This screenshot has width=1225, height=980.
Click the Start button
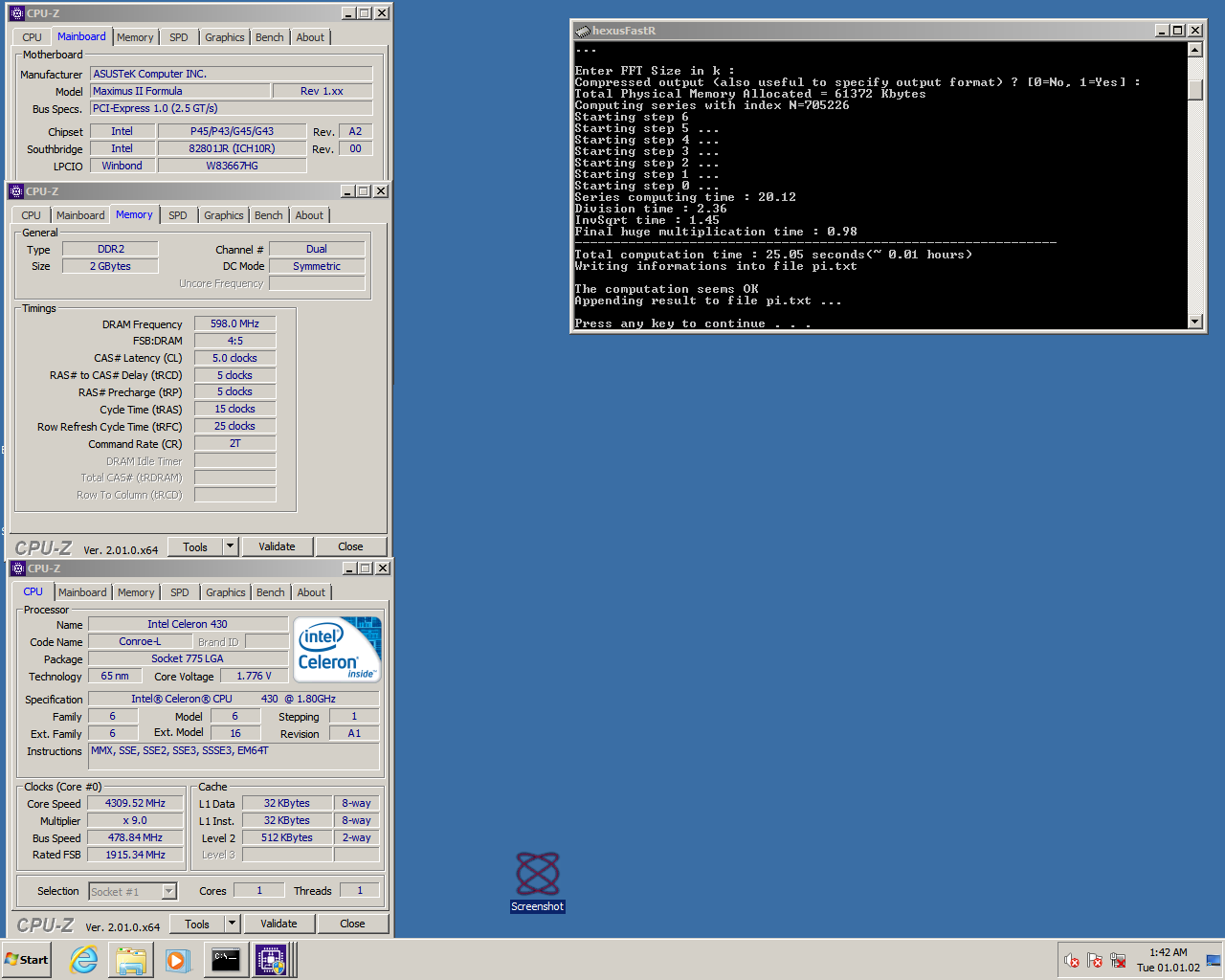(27, 960)
